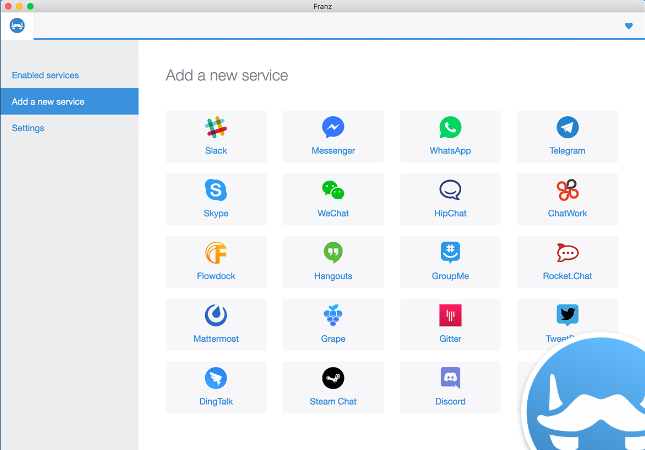Viewport: 645px width, 450px height.
Task: Add the Hangouts service
Action: pos(333,262)
